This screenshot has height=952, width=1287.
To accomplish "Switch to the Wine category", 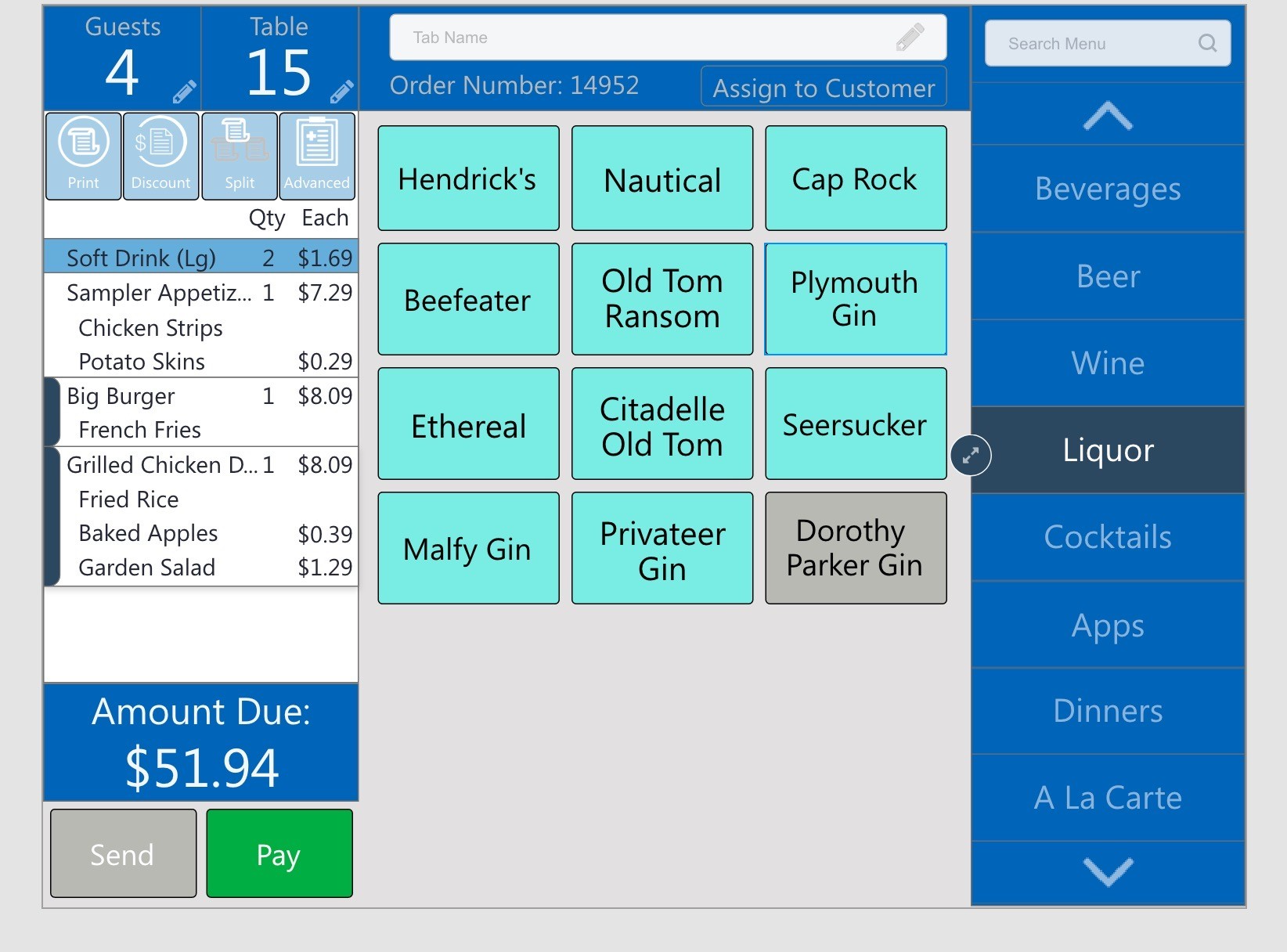I will (x=1108, y=363).
